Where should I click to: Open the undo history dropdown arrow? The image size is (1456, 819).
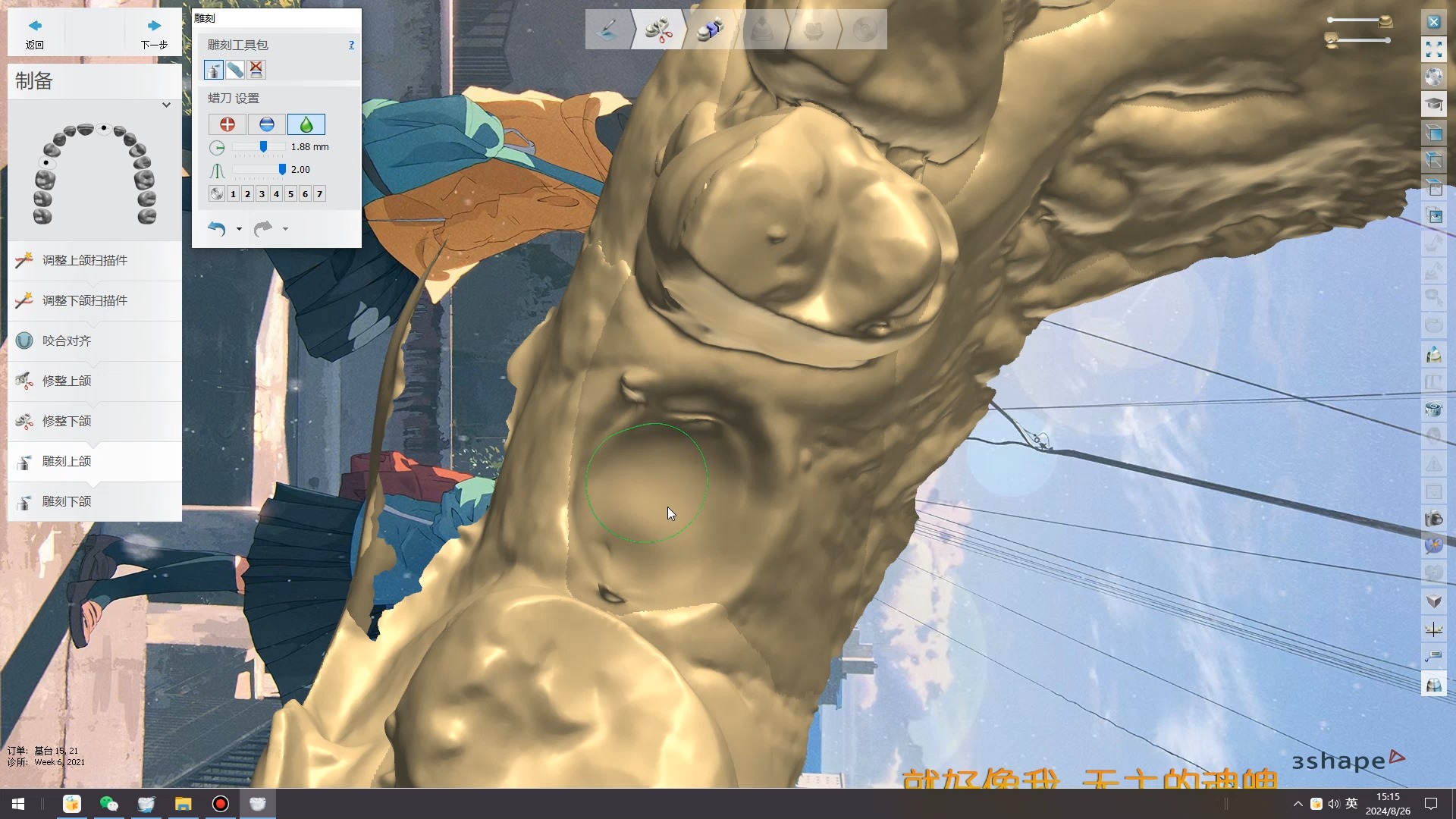[x=239, y=229]
